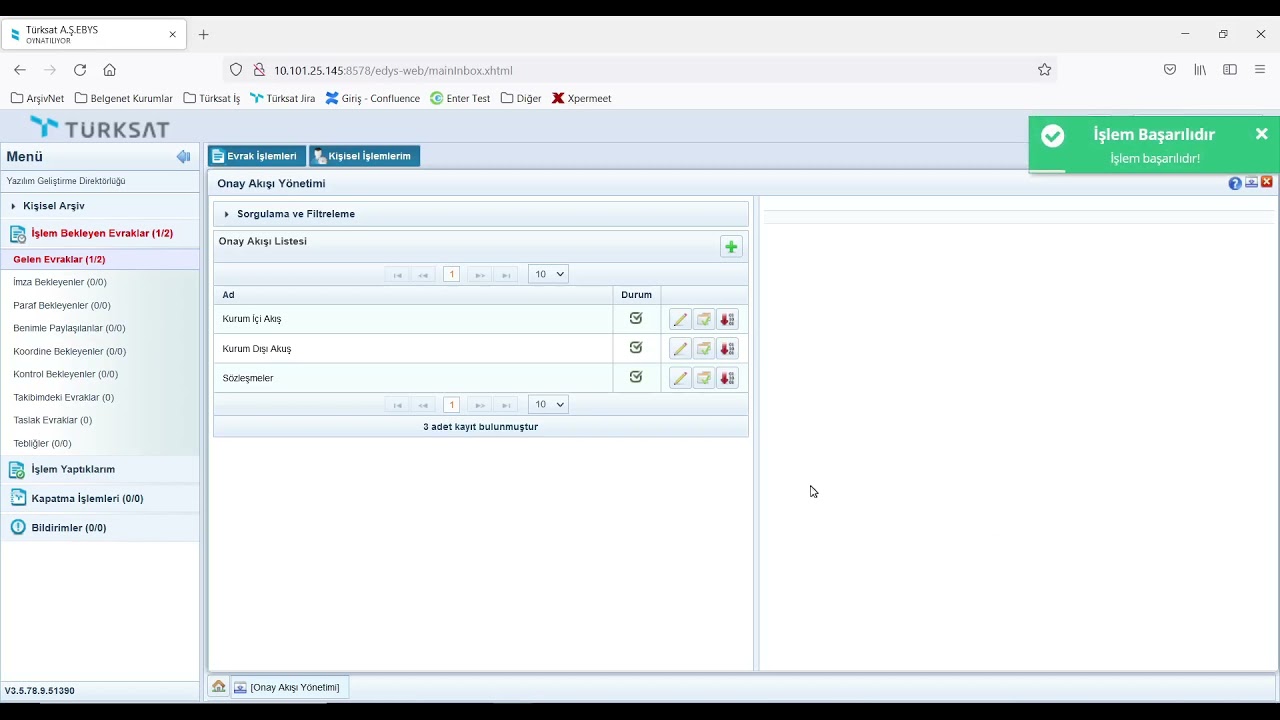Viewport: 1280px width, 720px height.
Task: Edit Kurum İçi Akış with pencil icon
Action: (680, 319)
